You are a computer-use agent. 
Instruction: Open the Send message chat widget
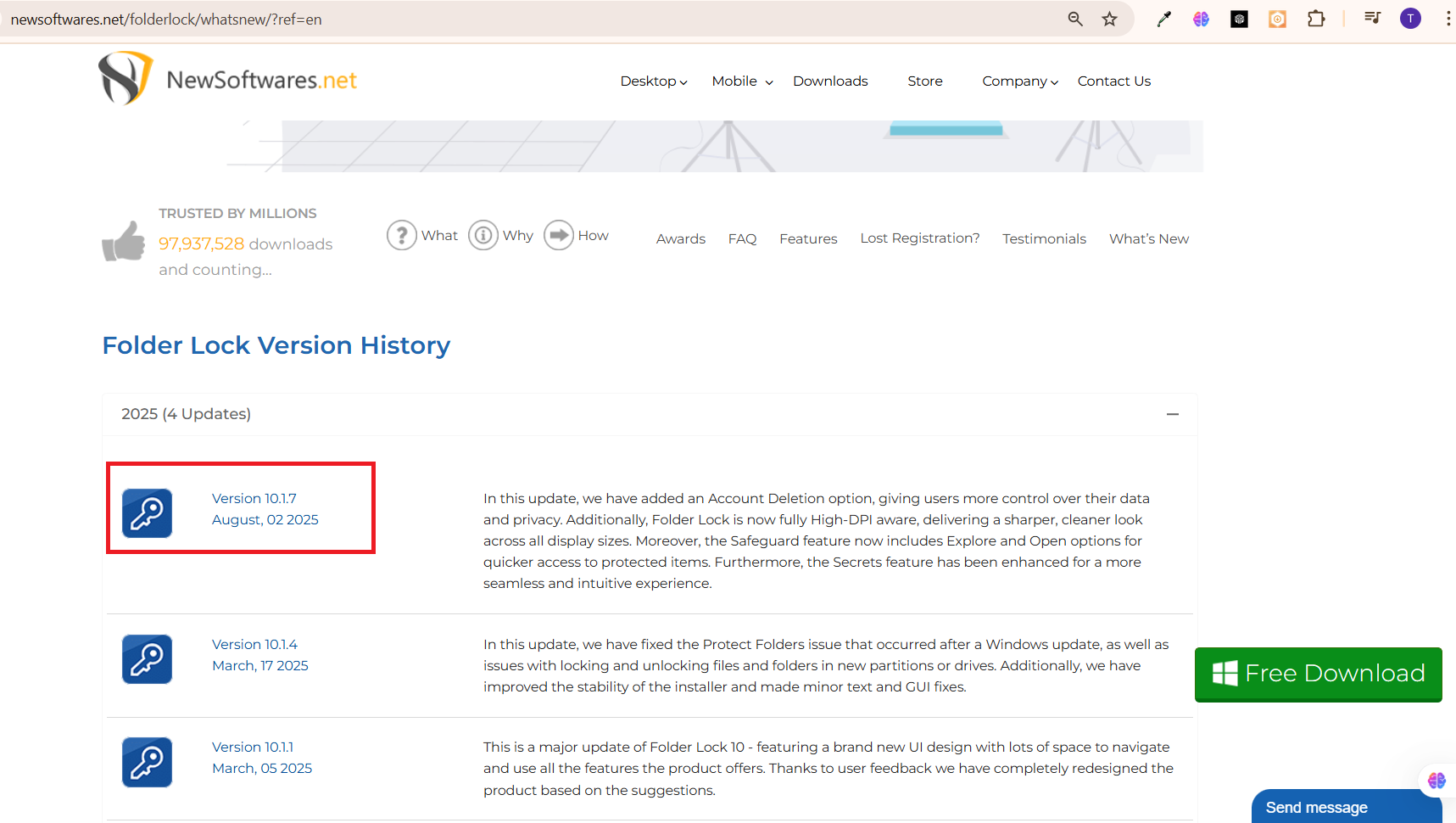(1347, 807)
